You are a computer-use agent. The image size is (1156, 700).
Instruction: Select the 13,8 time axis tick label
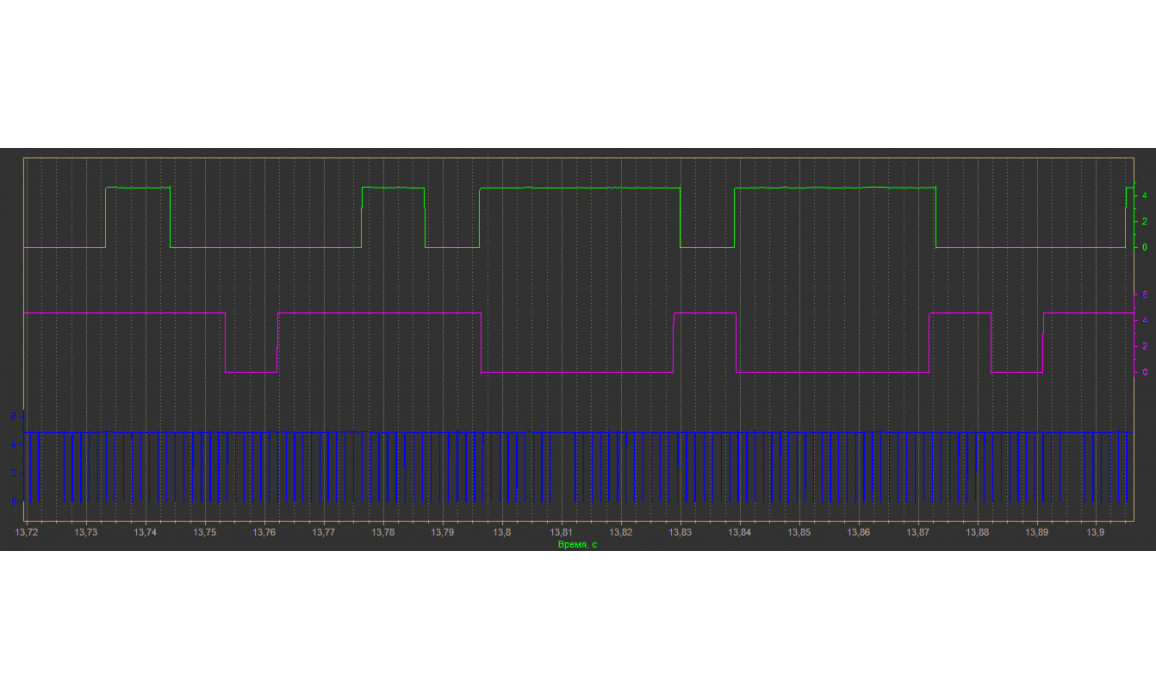click(502, 533)
